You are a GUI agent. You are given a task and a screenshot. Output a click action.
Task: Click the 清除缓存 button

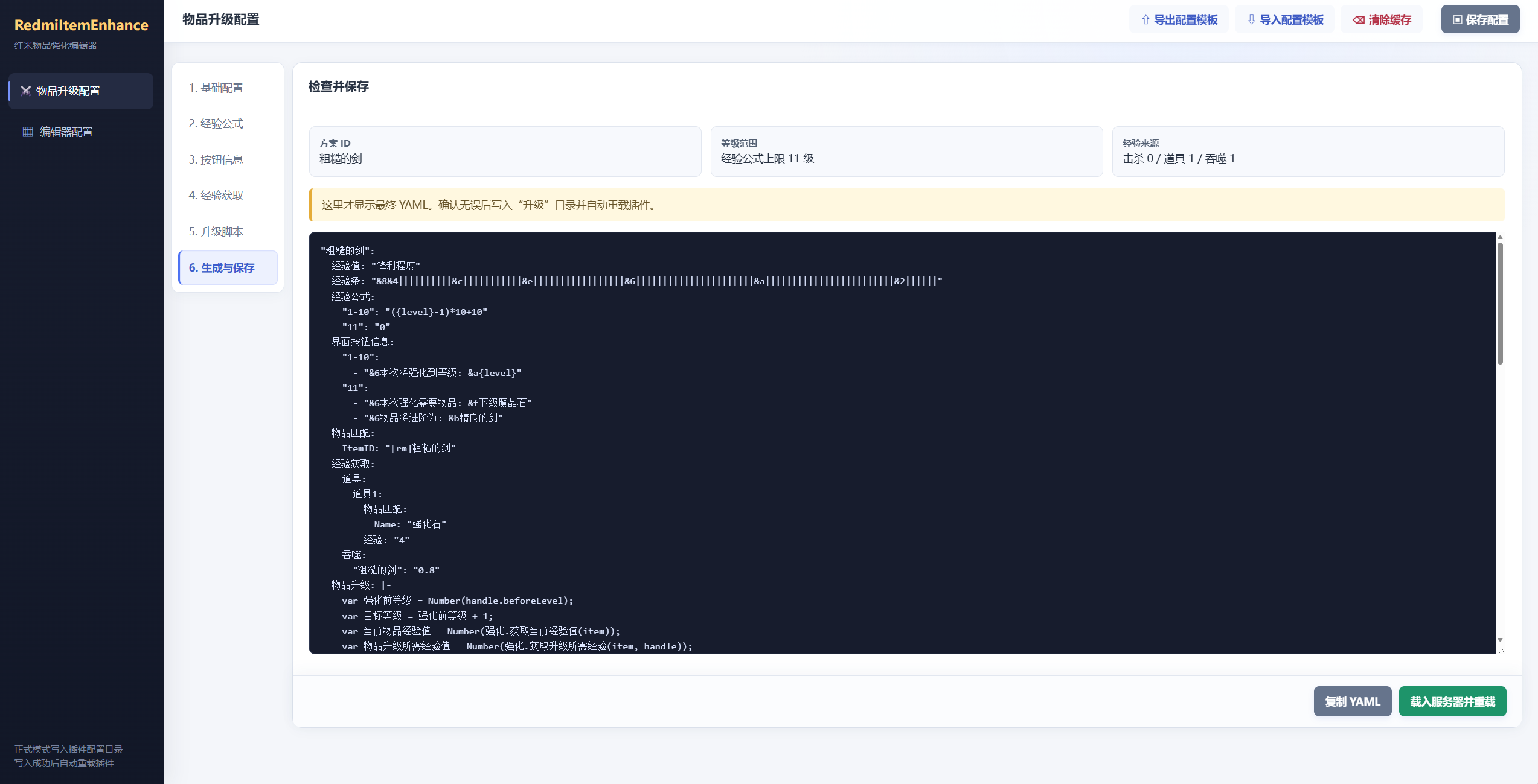point(1382,20)
